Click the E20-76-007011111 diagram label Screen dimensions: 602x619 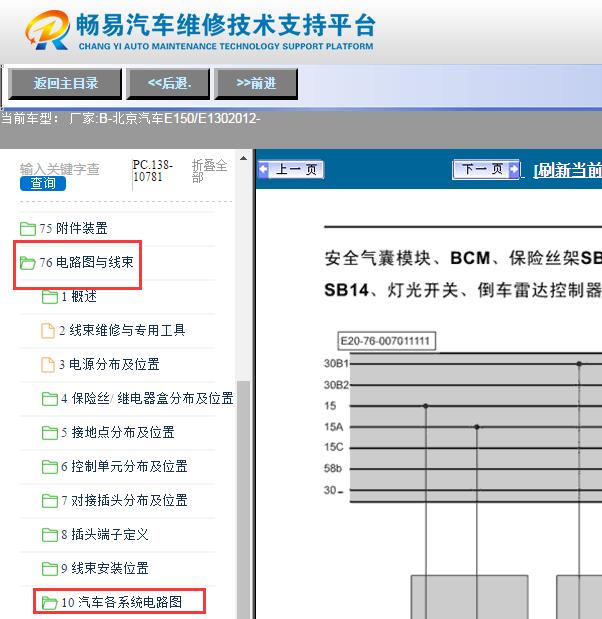(386, 341)
